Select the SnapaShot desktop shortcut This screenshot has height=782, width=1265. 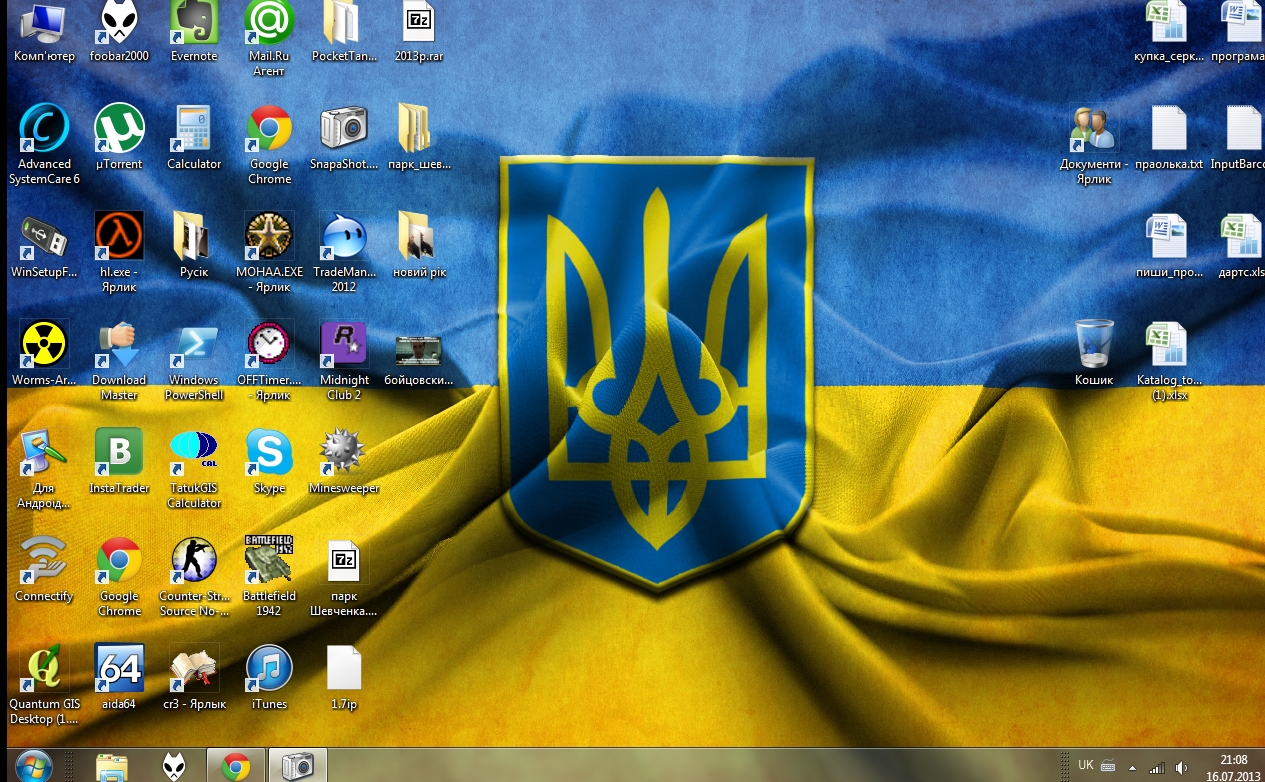(x=344, y=137)
